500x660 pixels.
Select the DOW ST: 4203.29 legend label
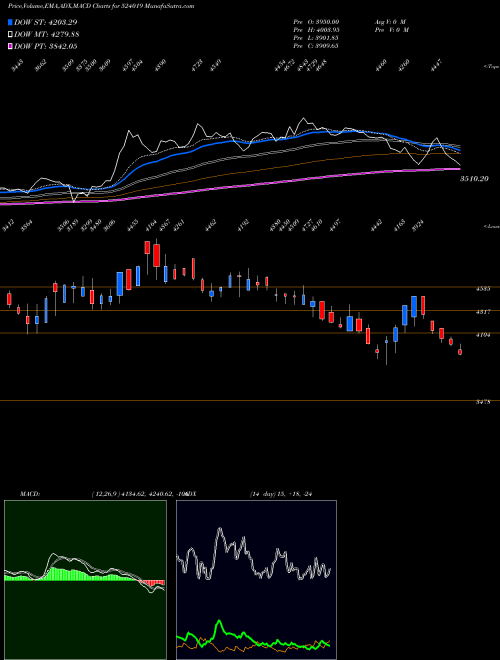45,22
